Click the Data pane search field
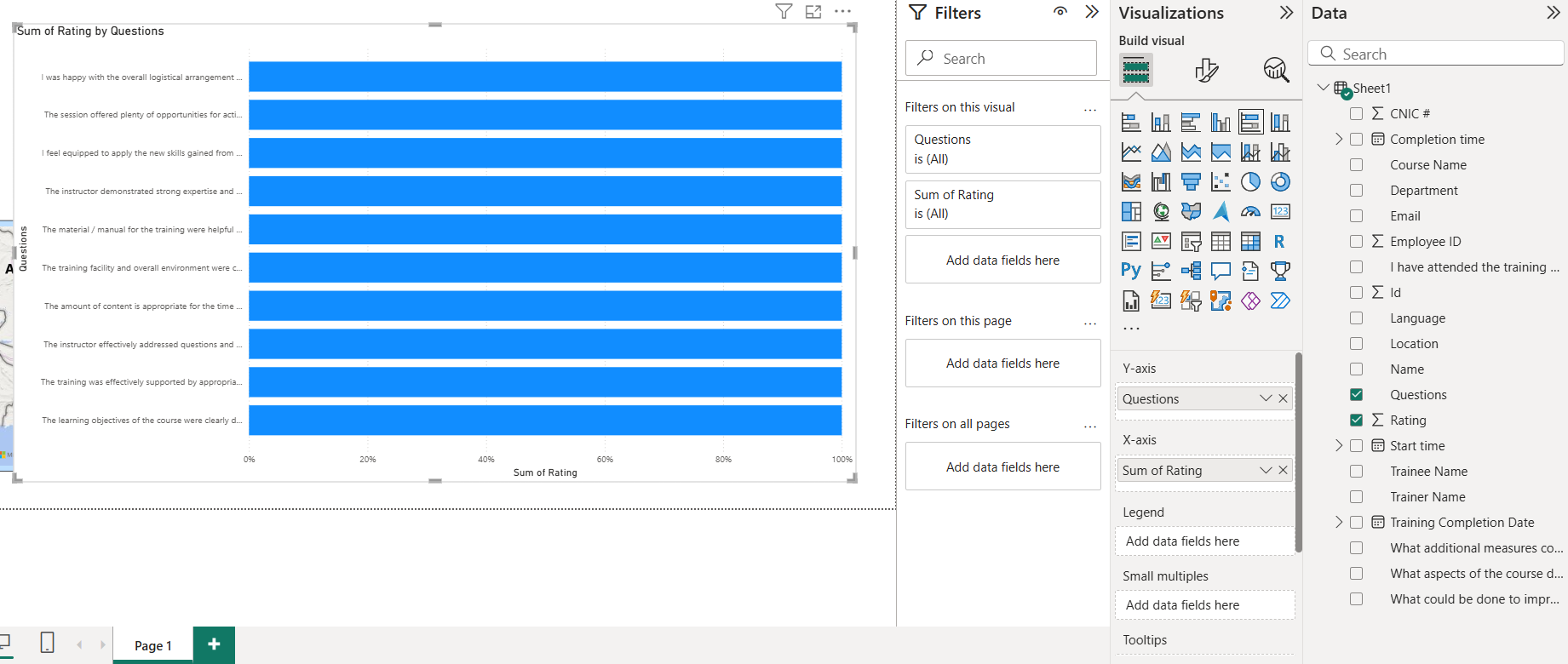 pyautogui.click(x=1436, y=54)
